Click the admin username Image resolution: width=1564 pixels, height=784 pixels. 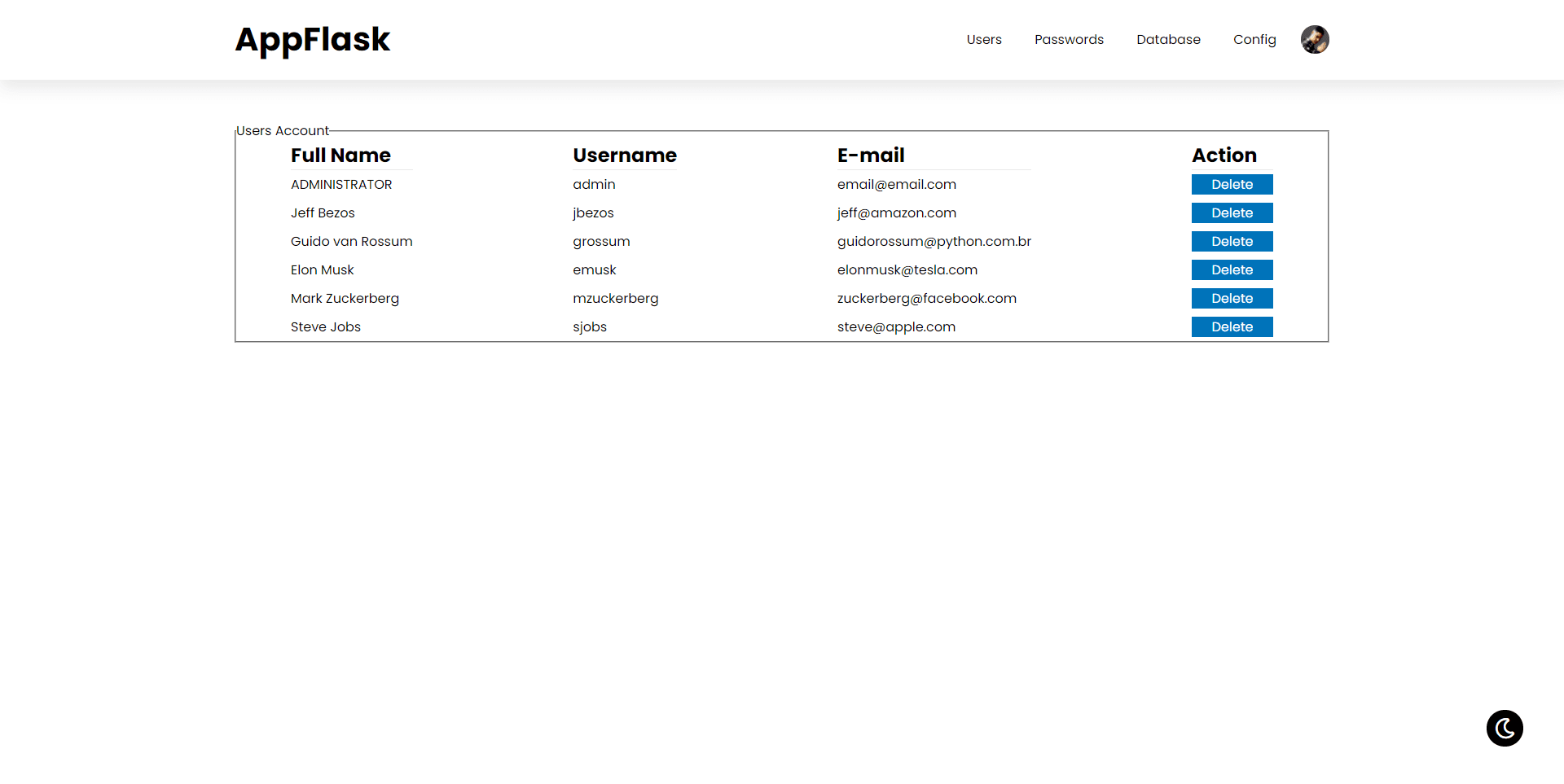point(594,185)
